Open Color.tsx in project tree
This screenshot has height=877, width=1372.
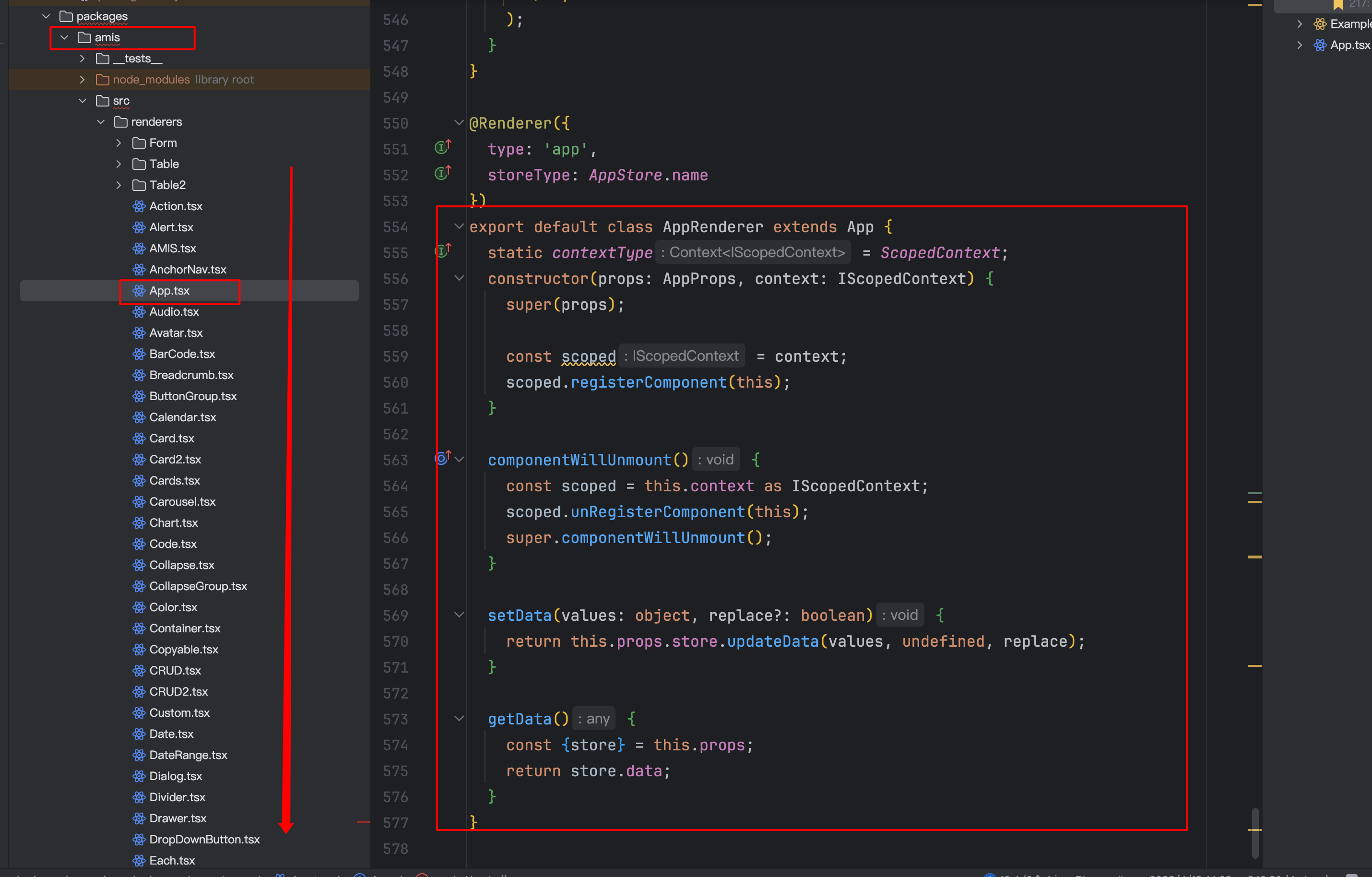[x=173, y=607]
